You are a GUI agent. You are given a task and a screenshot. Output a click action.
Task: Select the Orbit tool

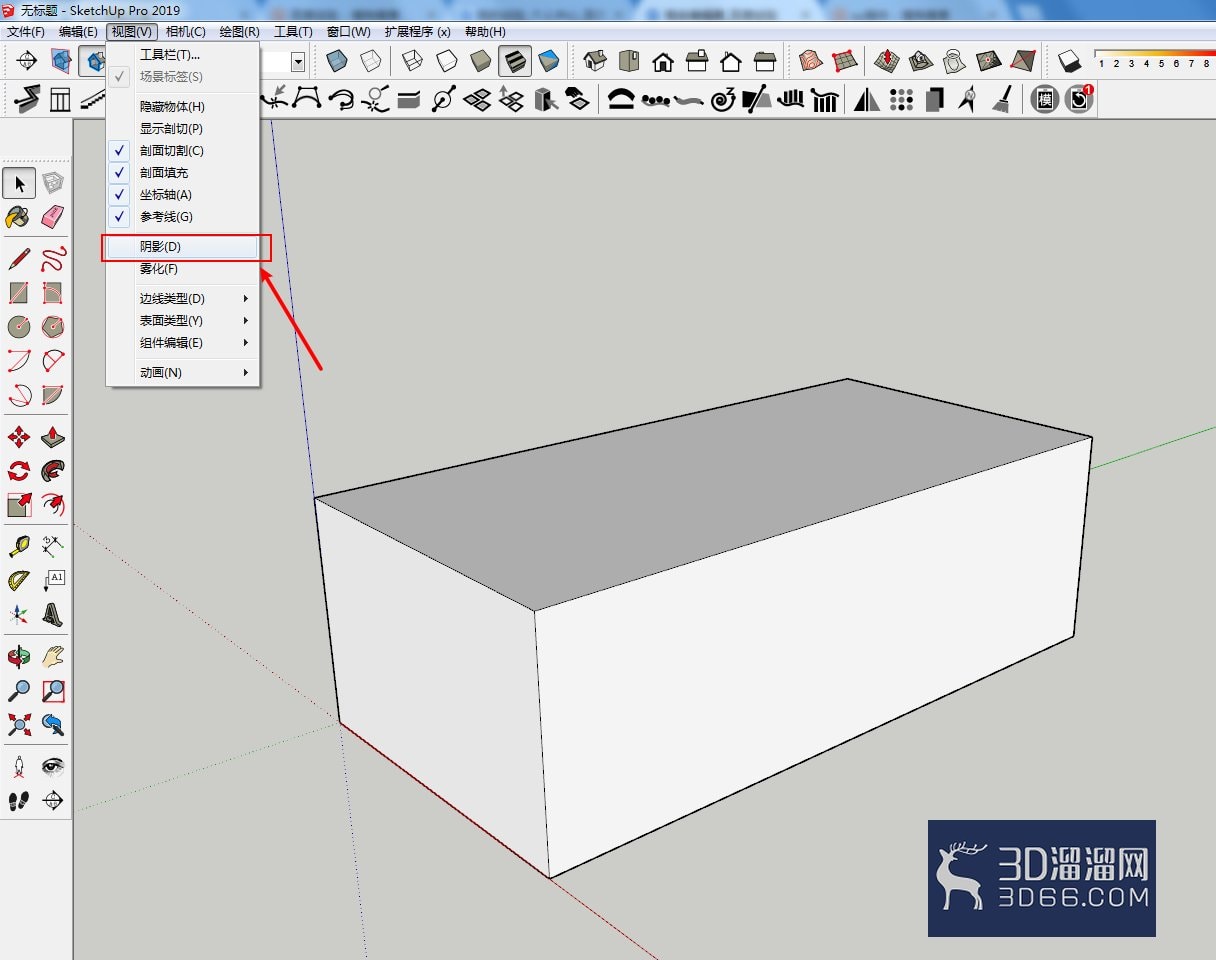(19, 657)
